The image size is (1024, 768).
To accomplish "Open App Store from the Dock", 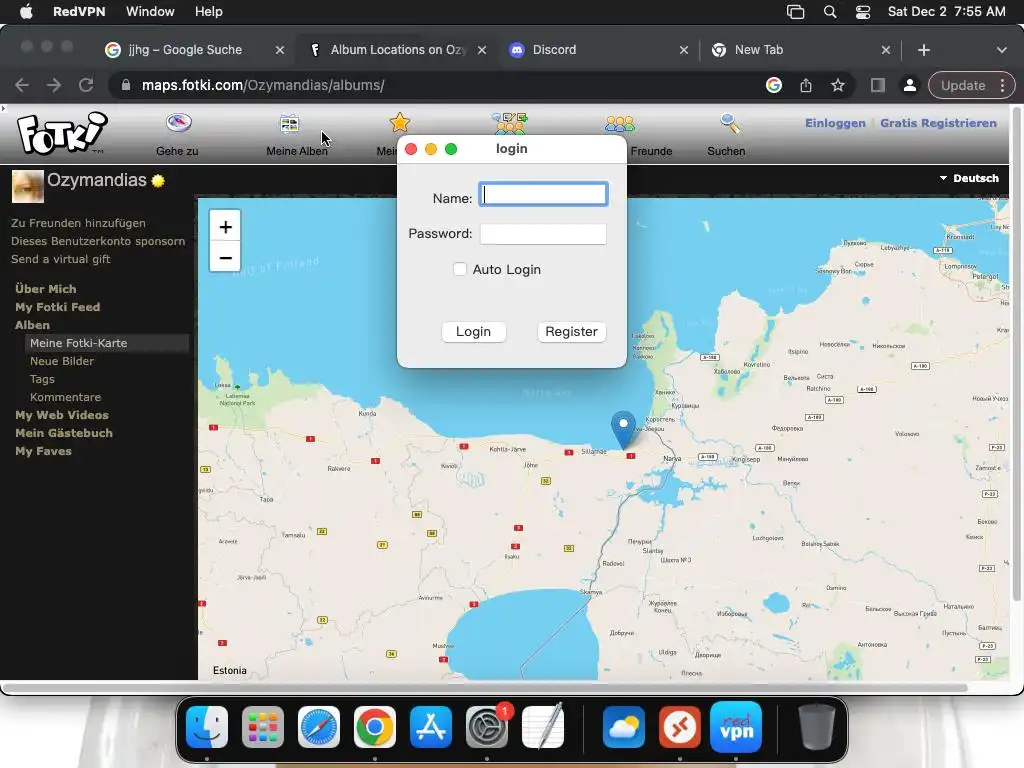I will coord(430,726).
